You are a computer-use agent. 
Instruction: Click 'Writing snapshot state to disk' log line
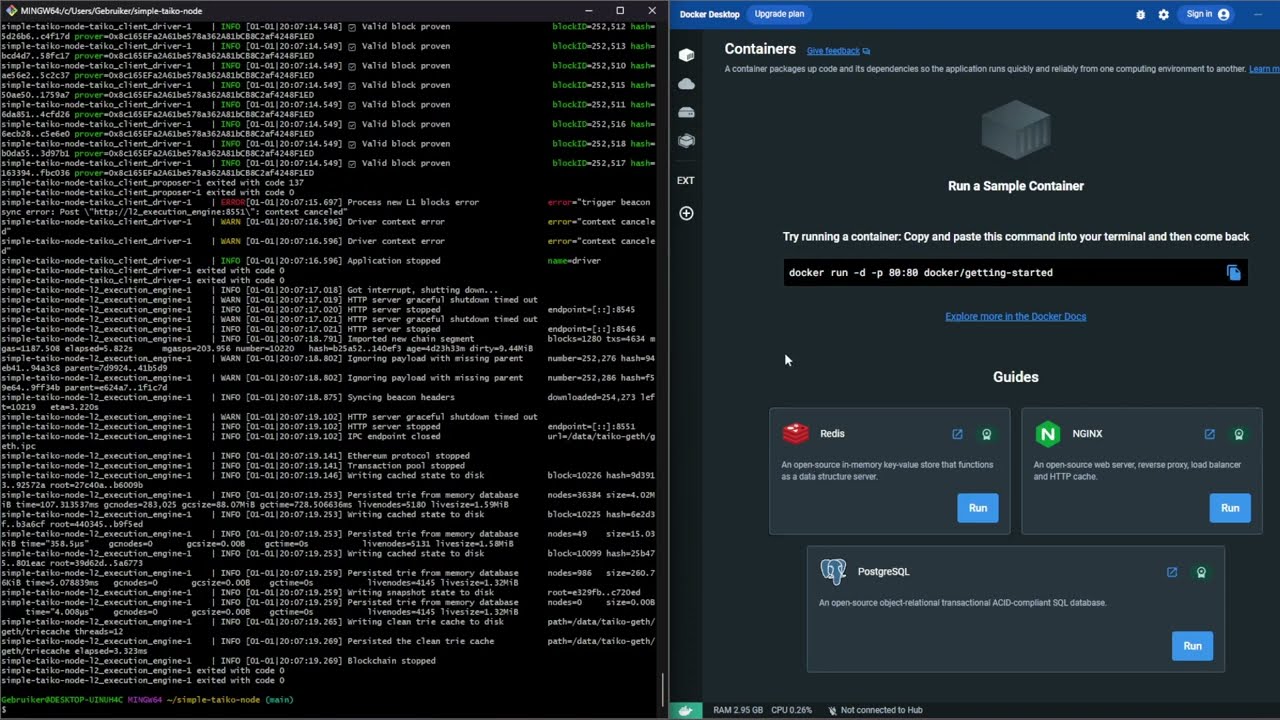tap(420, 592)
